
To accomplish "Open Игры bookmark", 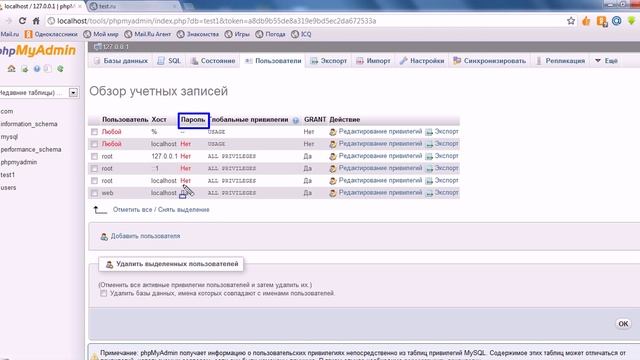I will point(237,34).
